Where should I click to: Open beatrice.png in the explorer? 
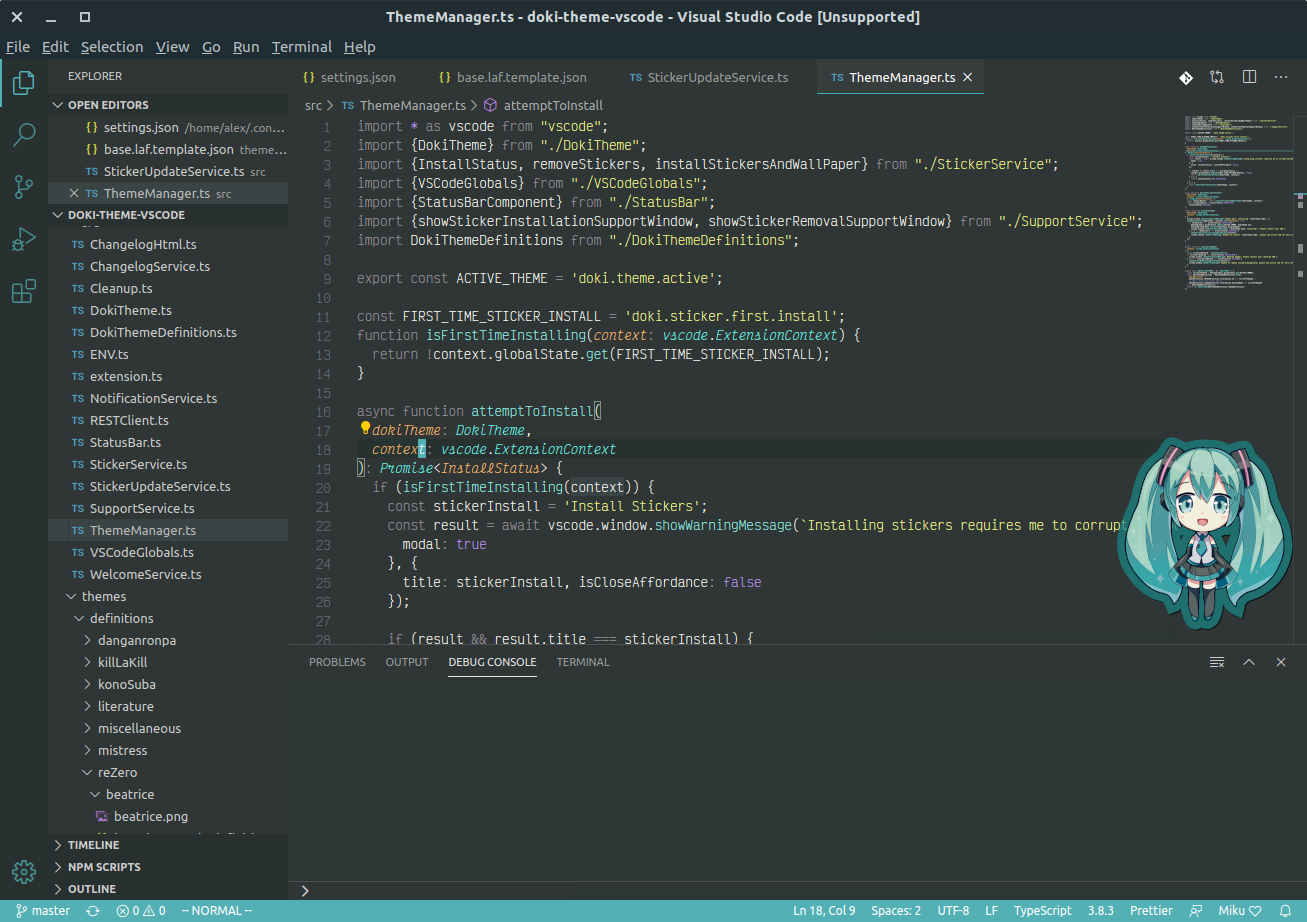point(168,816)
